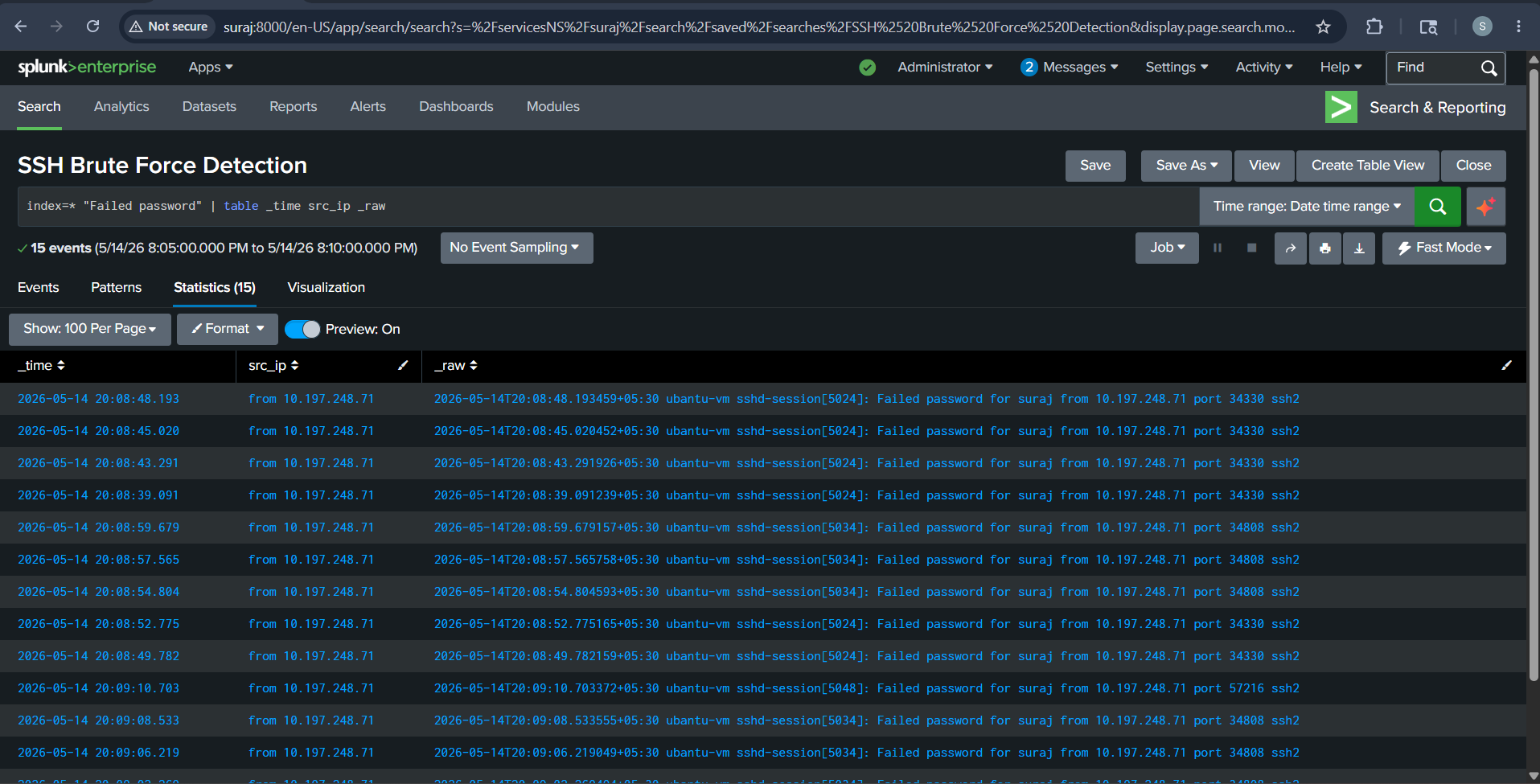This screenshot has height=784, width=1540.
Task: Pause the search job
Action: coord(1218,248)
